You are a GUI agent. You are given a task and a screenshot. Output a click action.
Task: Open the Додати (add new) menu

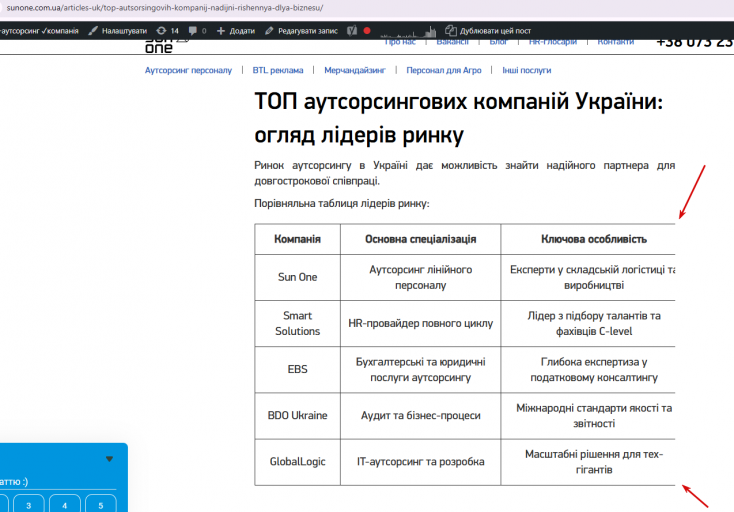[x=235, y=31]
